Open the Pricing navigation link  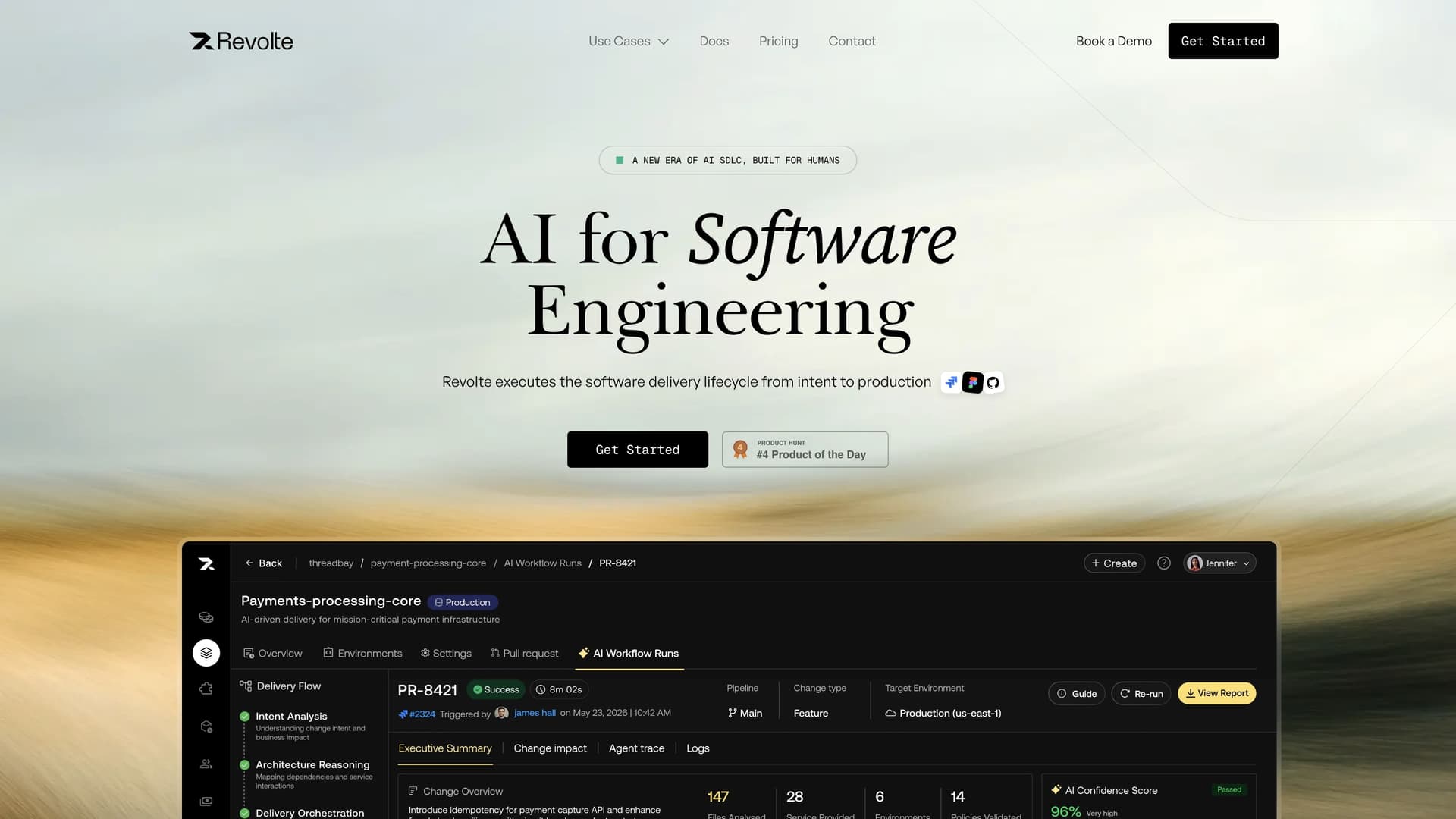(x=778, y=41)
